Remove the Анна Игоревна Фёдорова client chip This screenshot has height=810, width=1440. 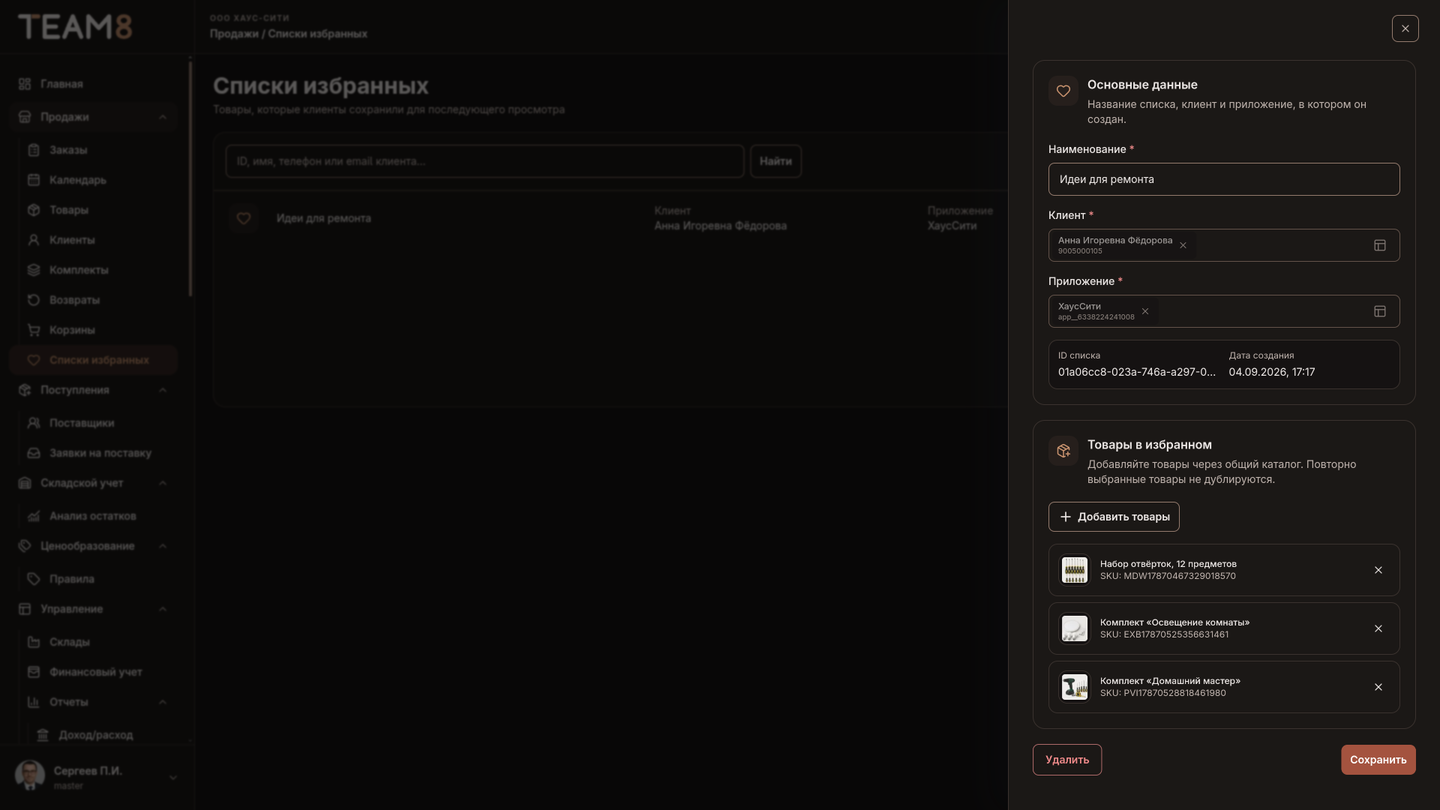click(1183, 245)
